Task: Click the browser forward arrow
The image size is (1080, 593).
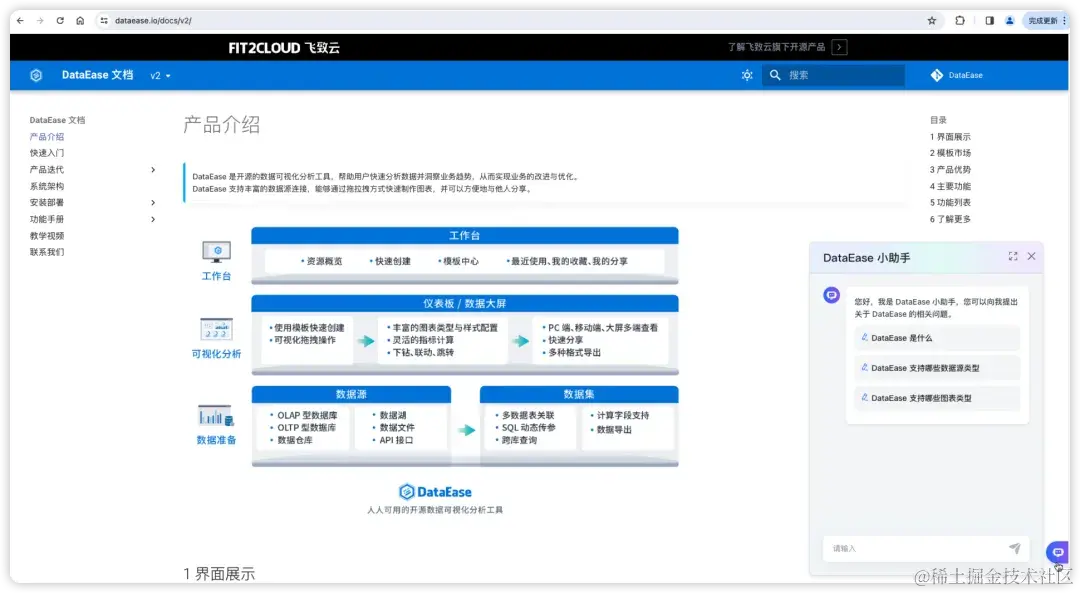Action: (40, 21)
